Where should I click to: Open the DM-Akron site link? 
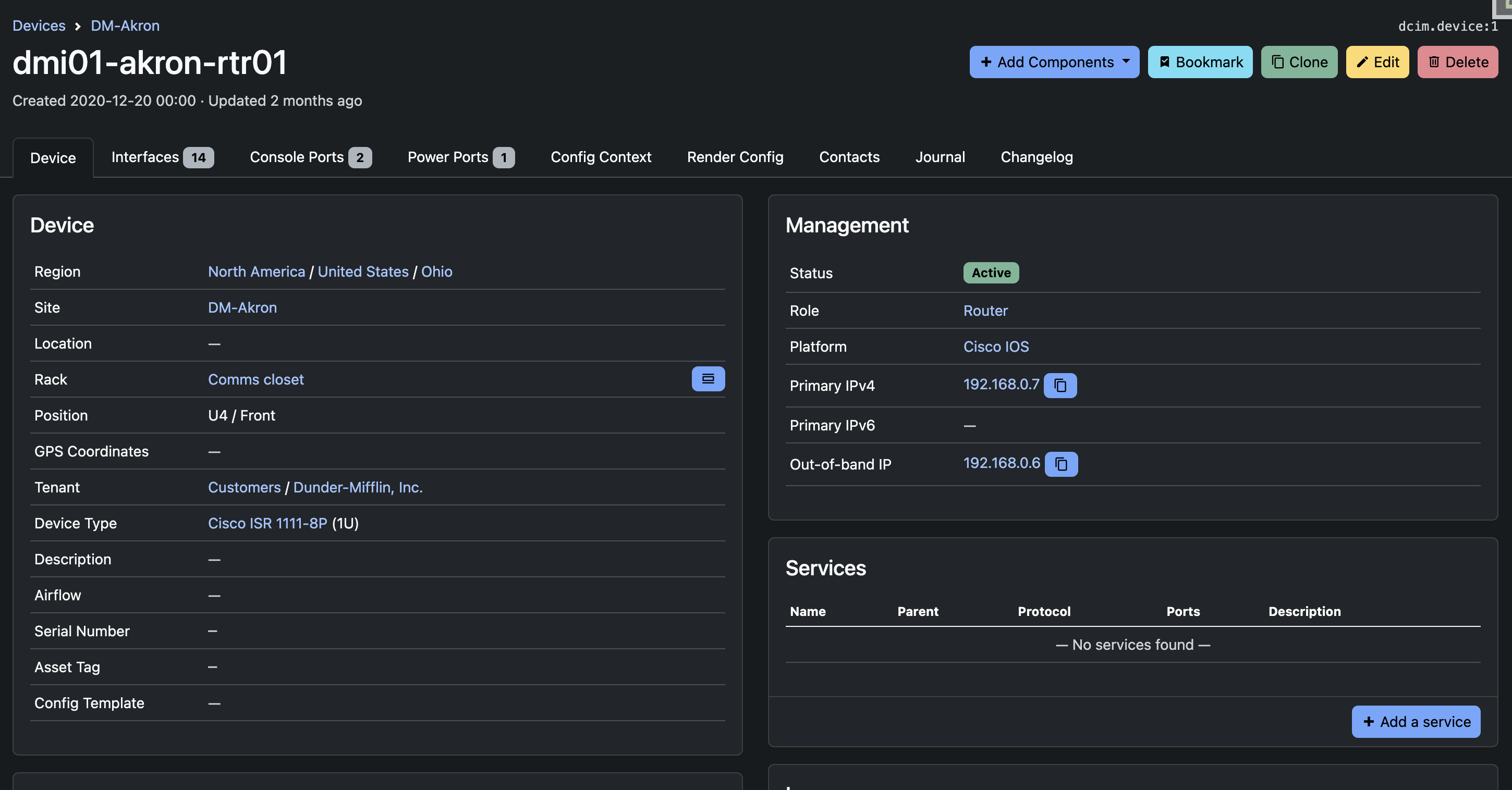click(x=242, y=307)
